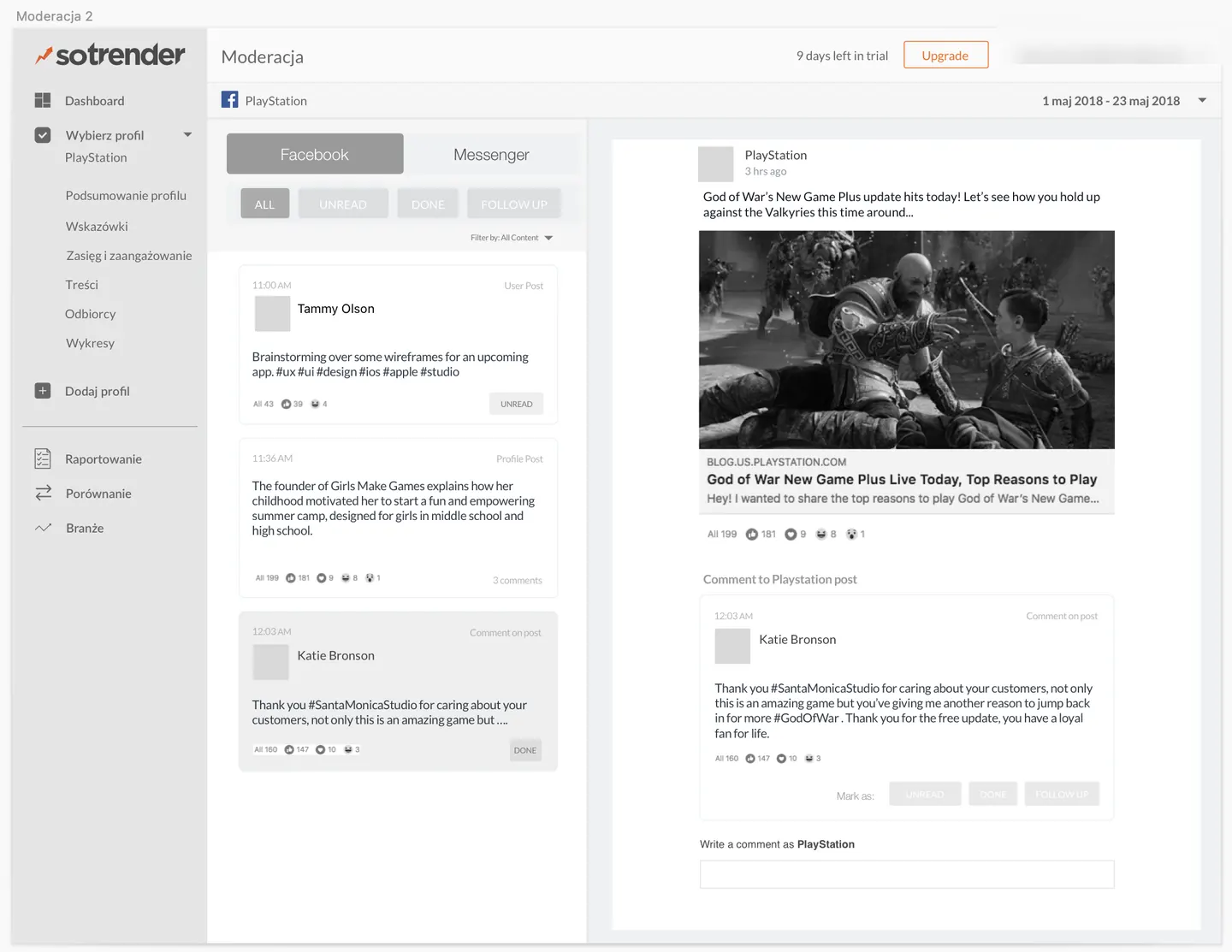This screenshot has width=1232, height=952.
Task: Open Odbiorcy in the sidebar
Action: 90,313
